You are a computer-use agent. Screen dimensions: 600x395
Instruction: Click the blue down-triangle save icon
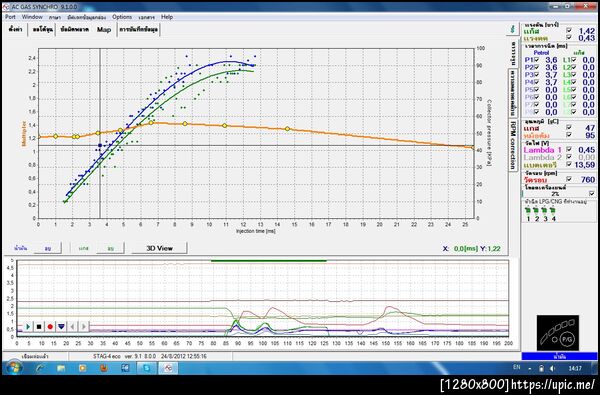(61, 327)
